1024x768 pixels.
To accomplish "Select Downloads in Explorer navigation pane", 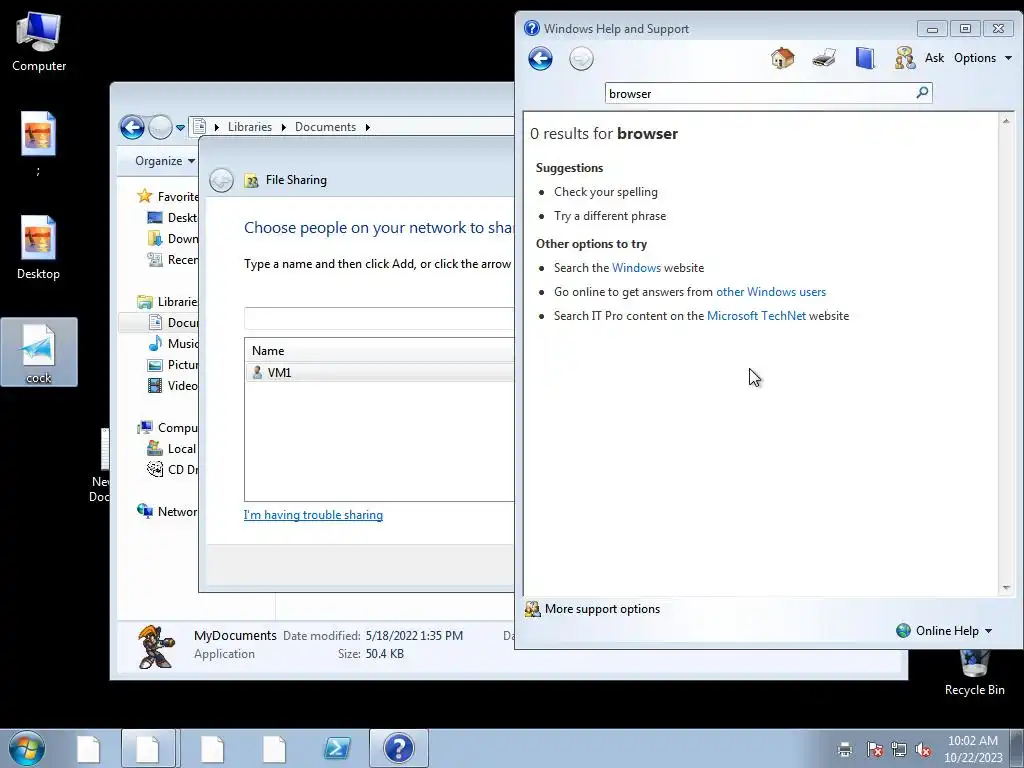I will coord(172,238).
